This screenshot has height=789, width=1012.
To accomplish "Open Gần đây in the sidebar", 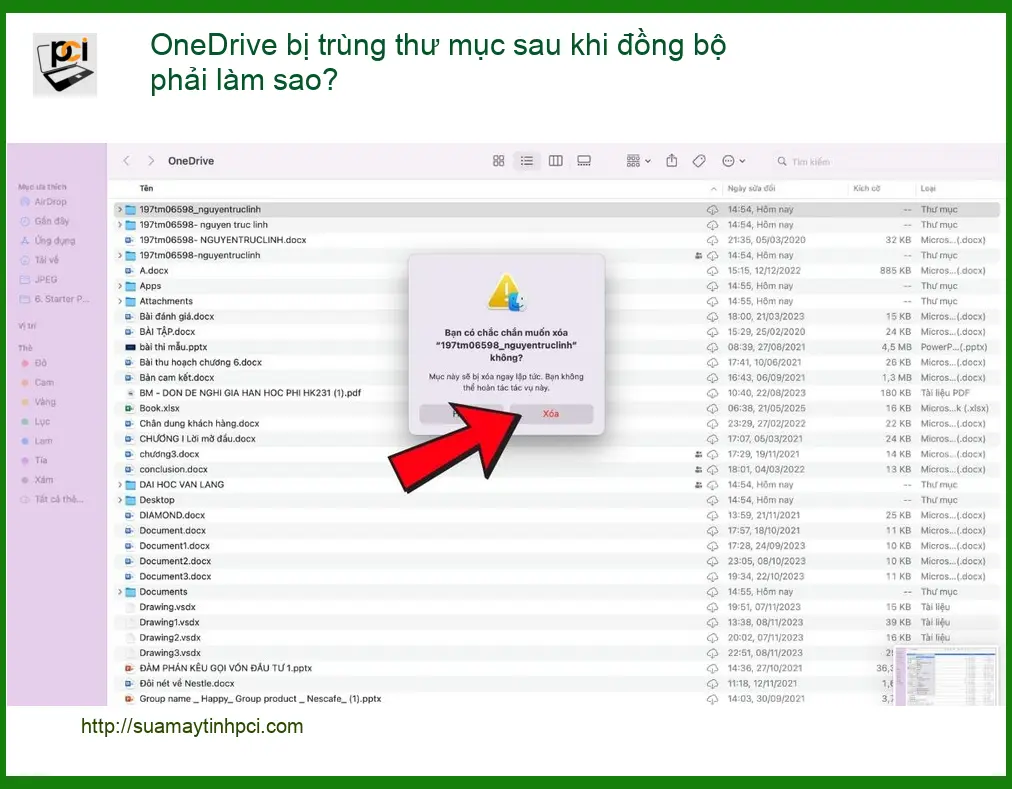I will point(45,221).
